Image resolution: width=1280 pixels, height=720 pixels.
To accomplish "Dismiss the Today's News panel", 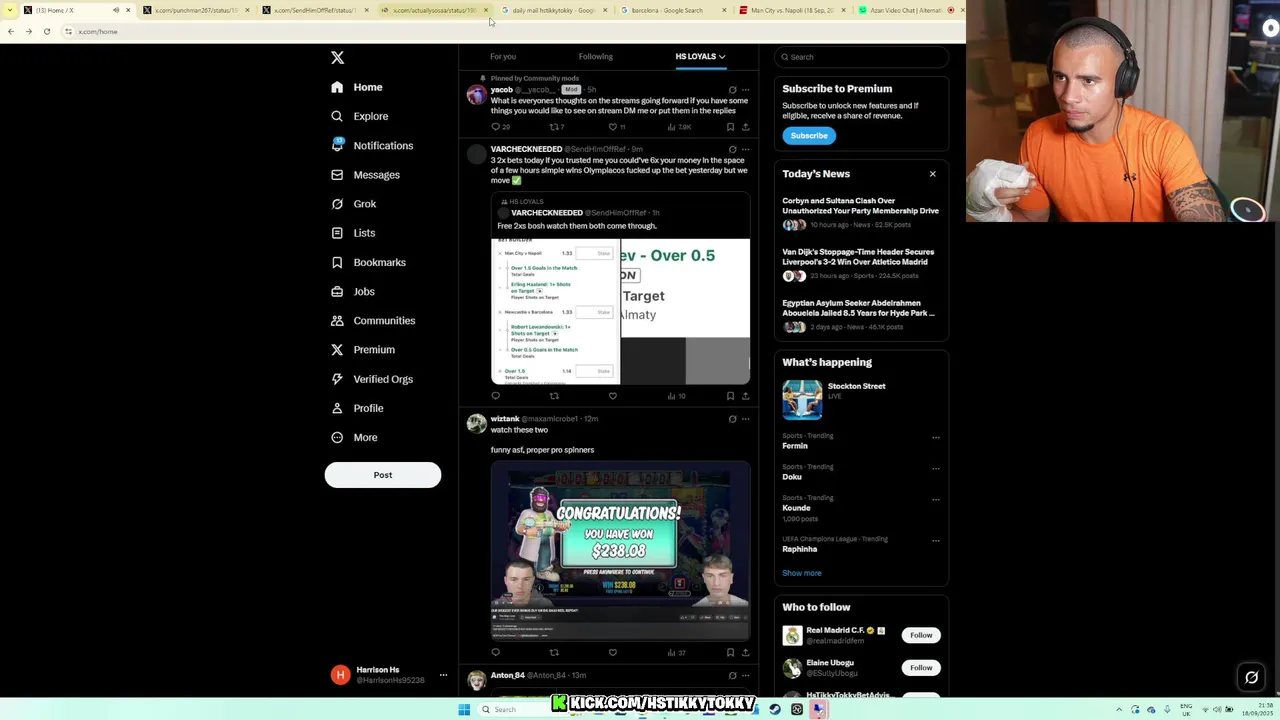I will pos(933,174).
